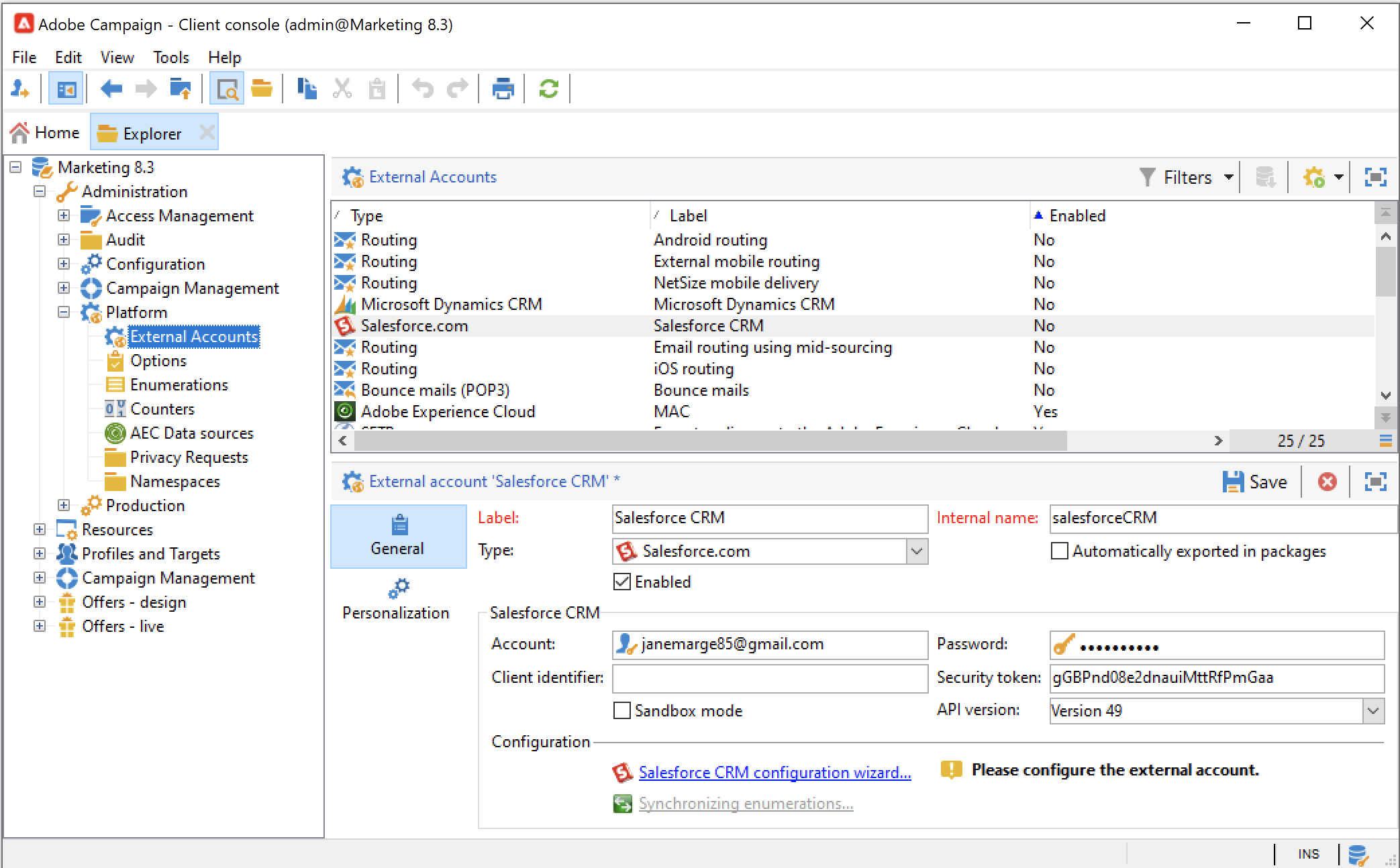Click the go-to-parent folder icon
Image resolution: width=1400 pixels, height=868 pixels.
(180, 89)
